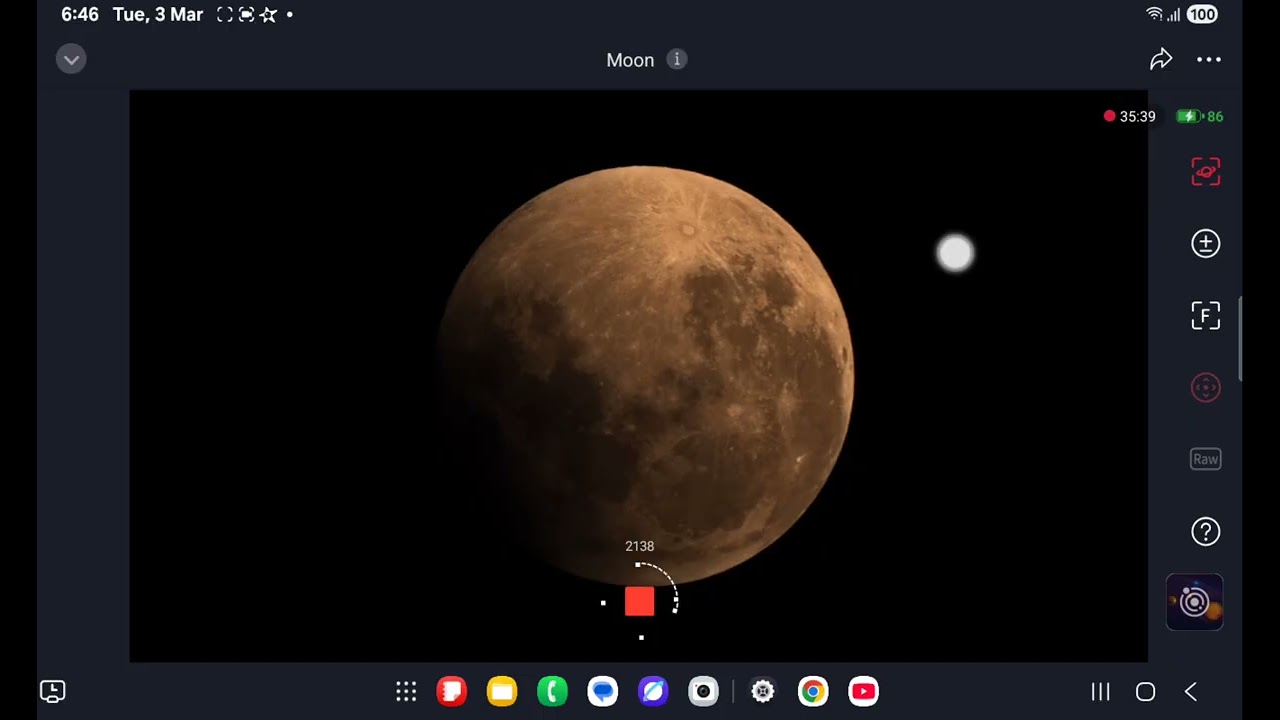The image size is (1280, 720).
Task: Collapse the view with the down chevron
Action: (71, 60)
